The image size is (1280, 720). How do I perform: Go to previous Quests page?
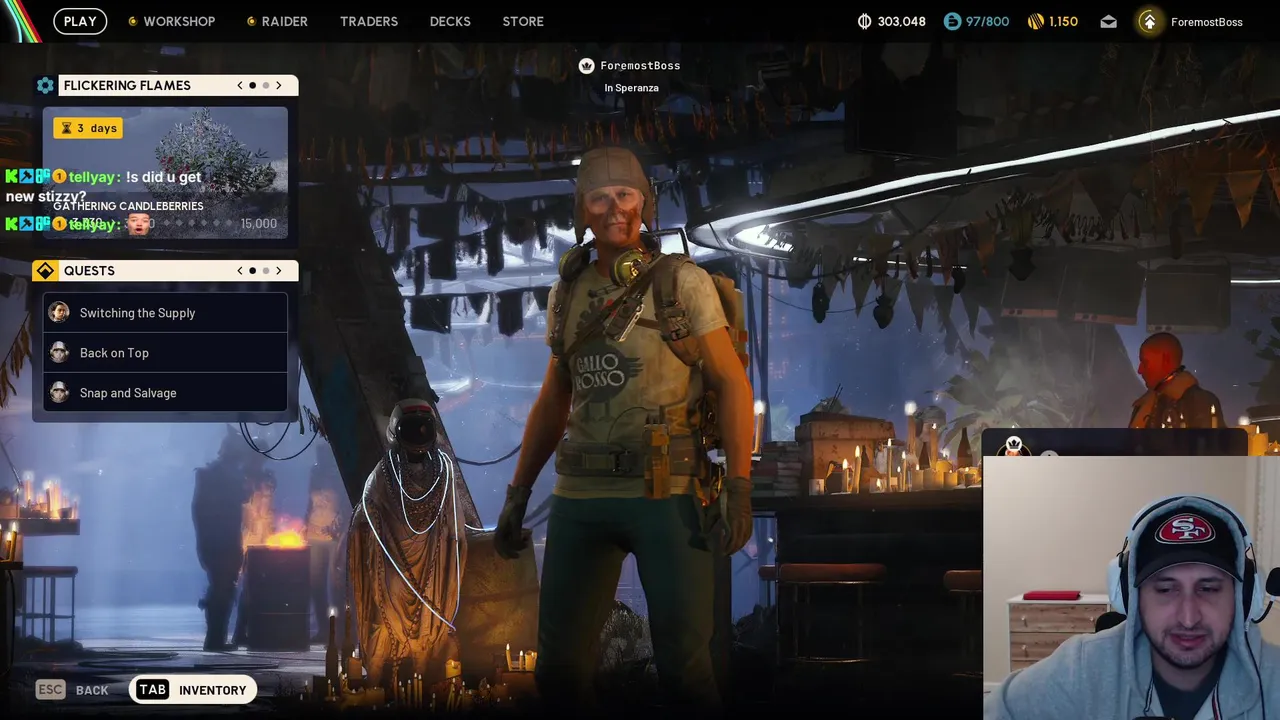tap(240, 271)
